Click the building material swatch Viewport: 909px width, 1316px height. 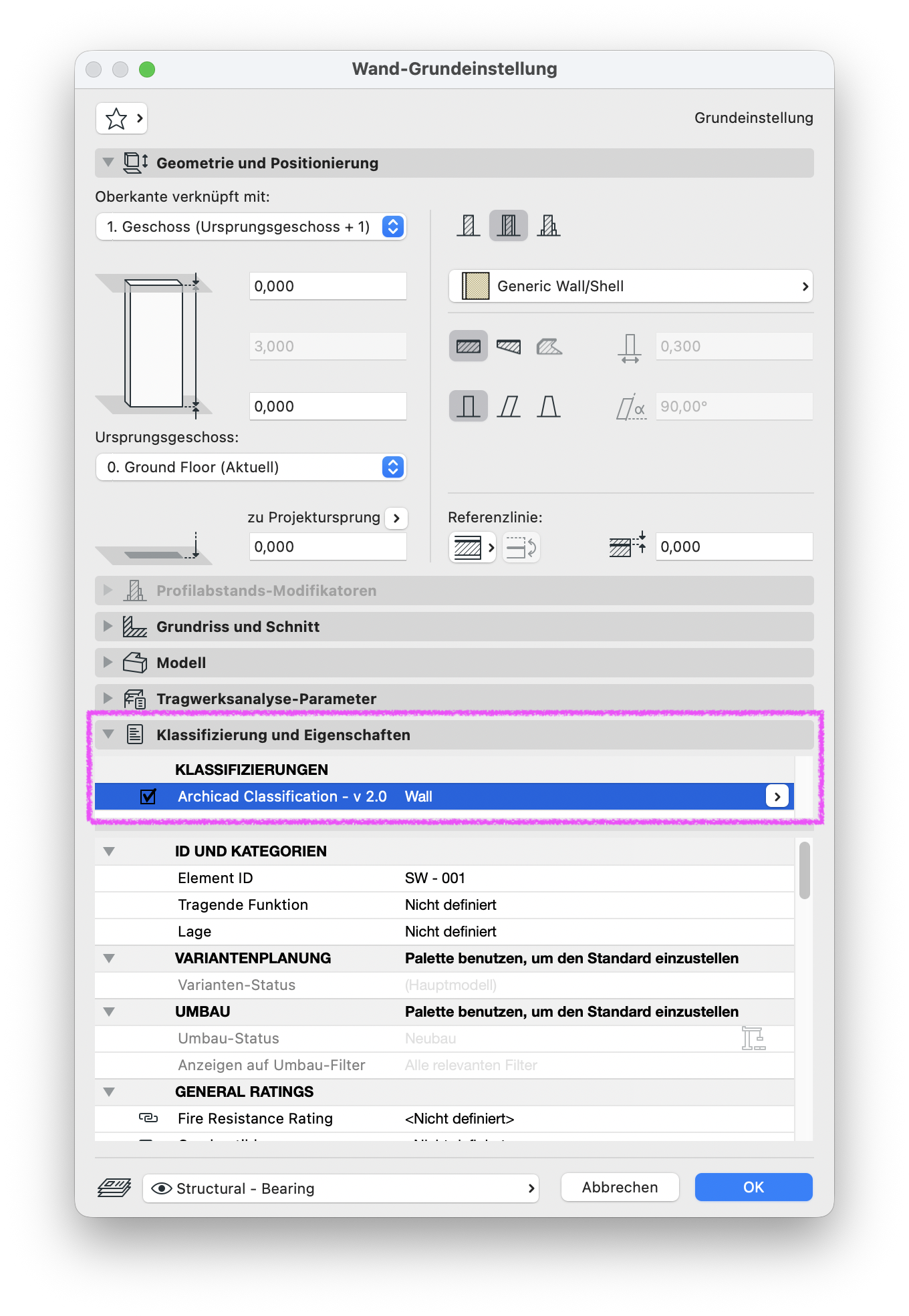(476, 286)
